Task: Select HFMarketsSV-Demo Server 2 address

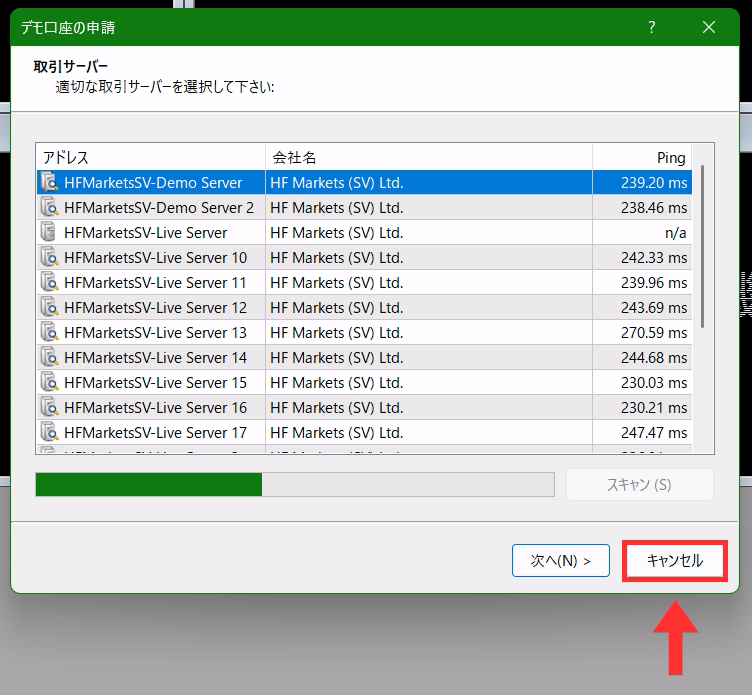Action: pyautogui.click(x=159, y=208)
